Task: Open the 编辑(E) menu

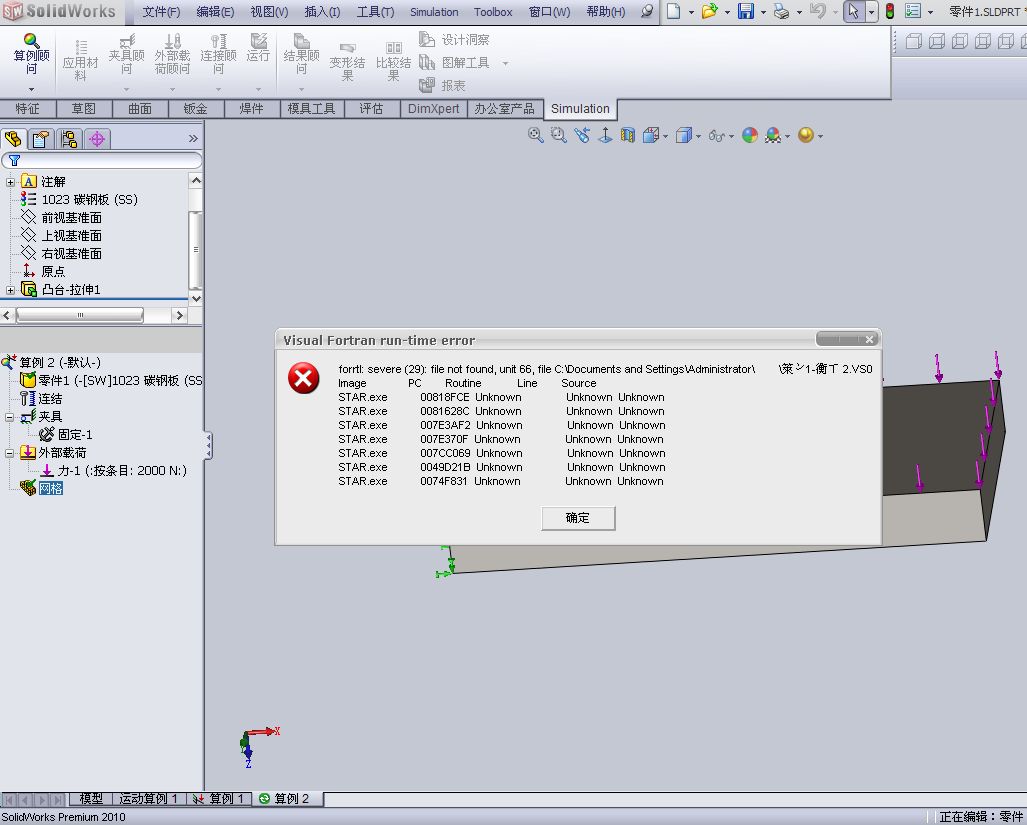Action: 215,12
